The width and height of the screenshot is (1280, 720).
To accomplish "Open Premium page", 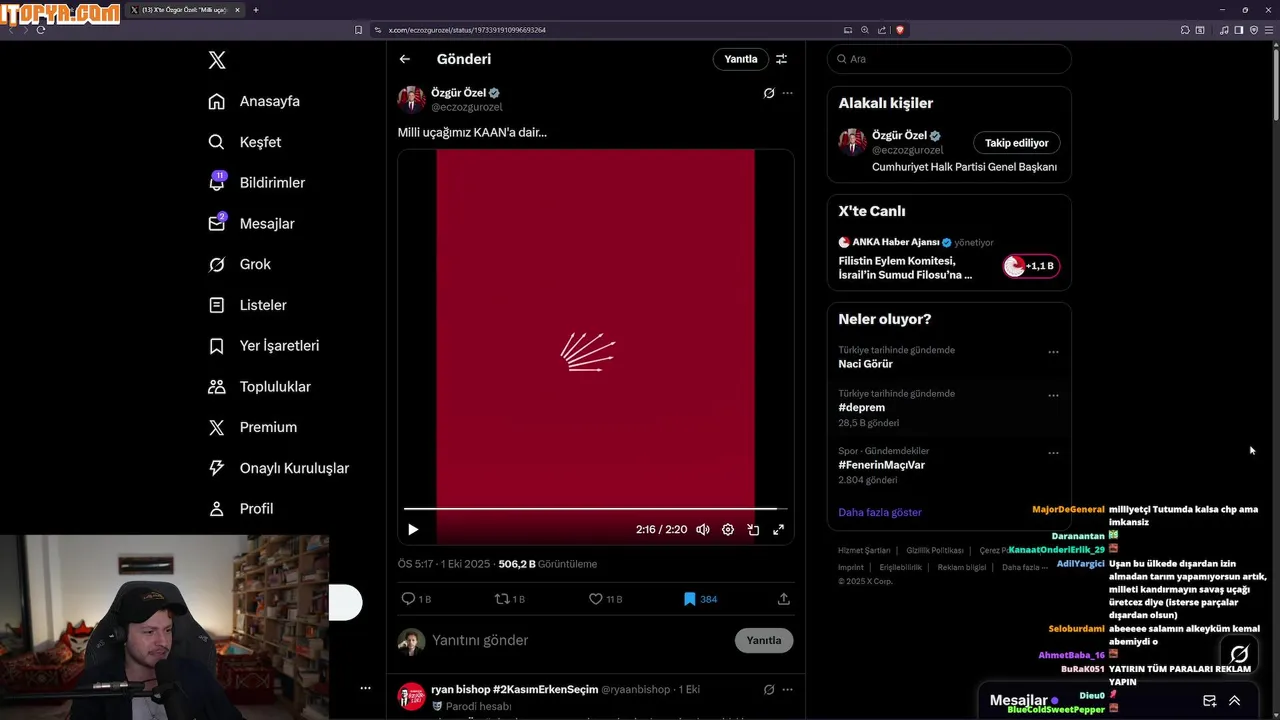I will (252, 427).
